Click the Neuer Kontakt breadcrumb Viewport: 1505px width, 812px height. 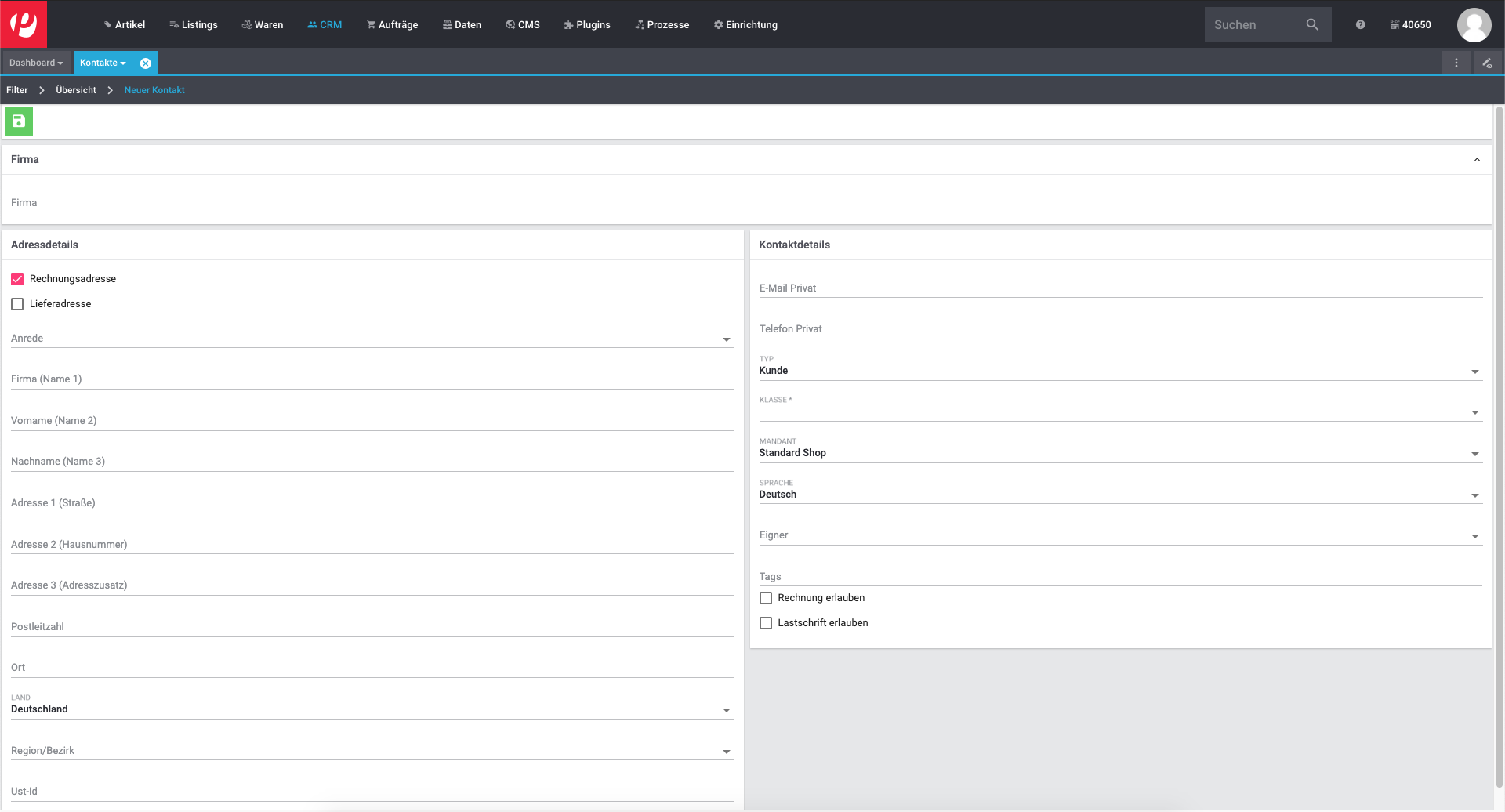(x=154, y=91)
